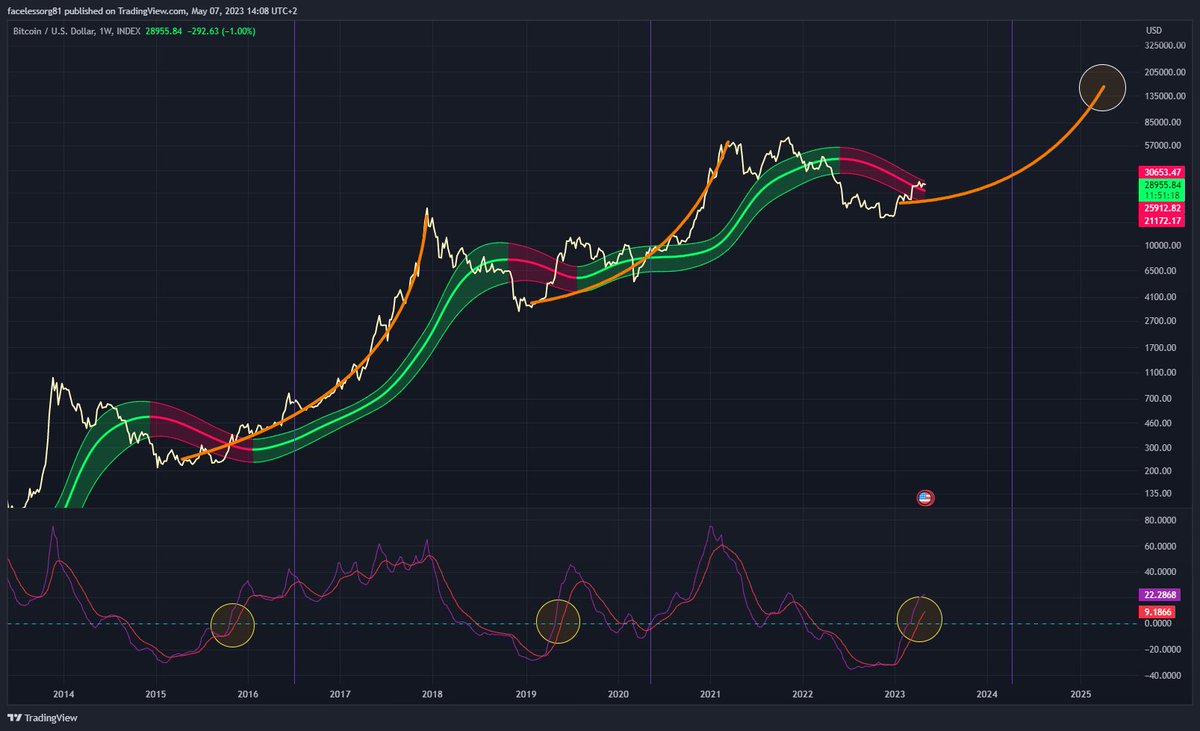Screen dimensions: 1200x731
Task: Click the 2021 year label on the time axis
Action: (x=711, y=693)
